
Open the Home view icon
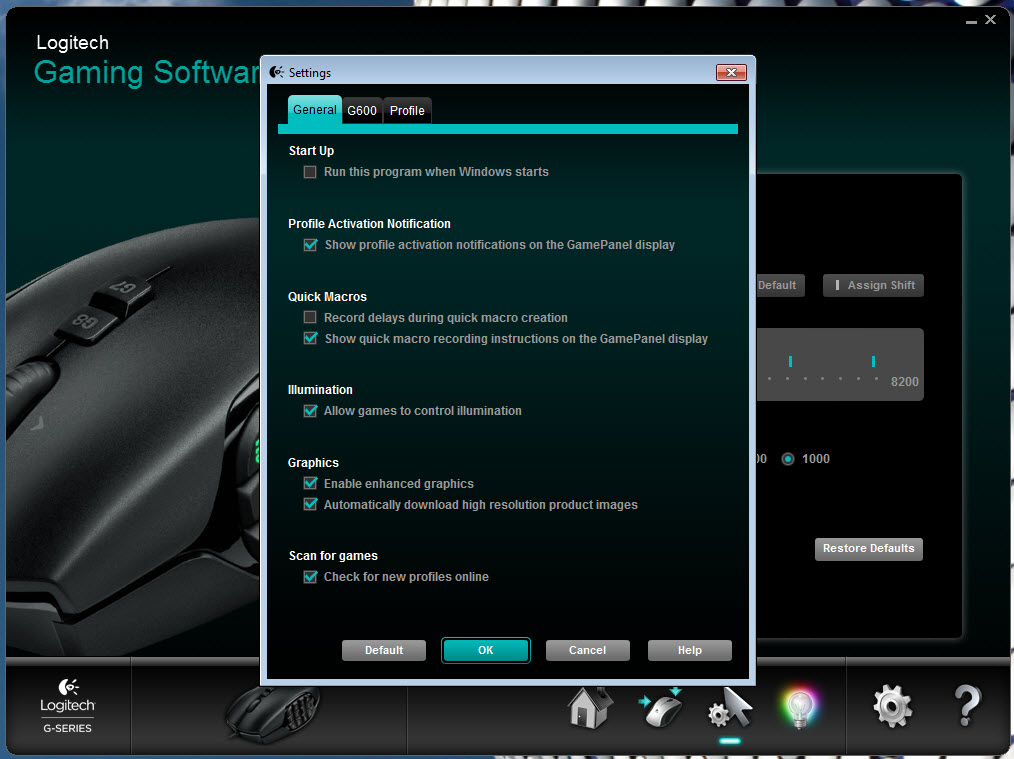click(x=590, y=707)
